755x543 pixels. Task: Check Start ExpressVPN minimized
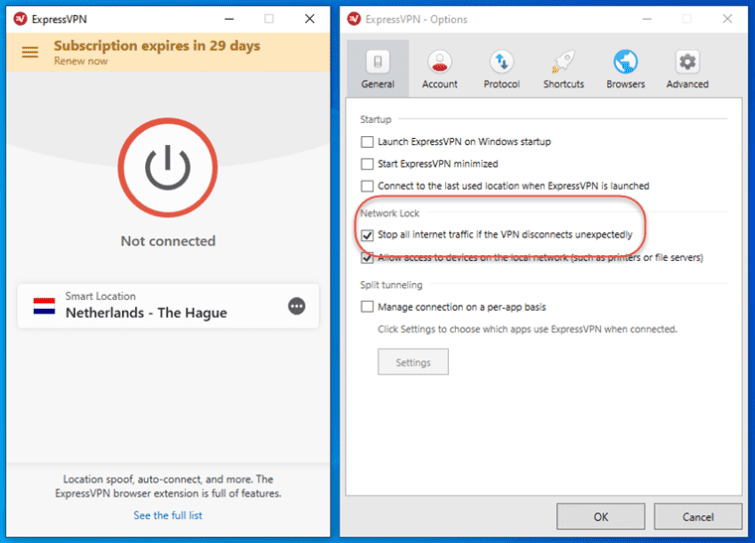368,164
